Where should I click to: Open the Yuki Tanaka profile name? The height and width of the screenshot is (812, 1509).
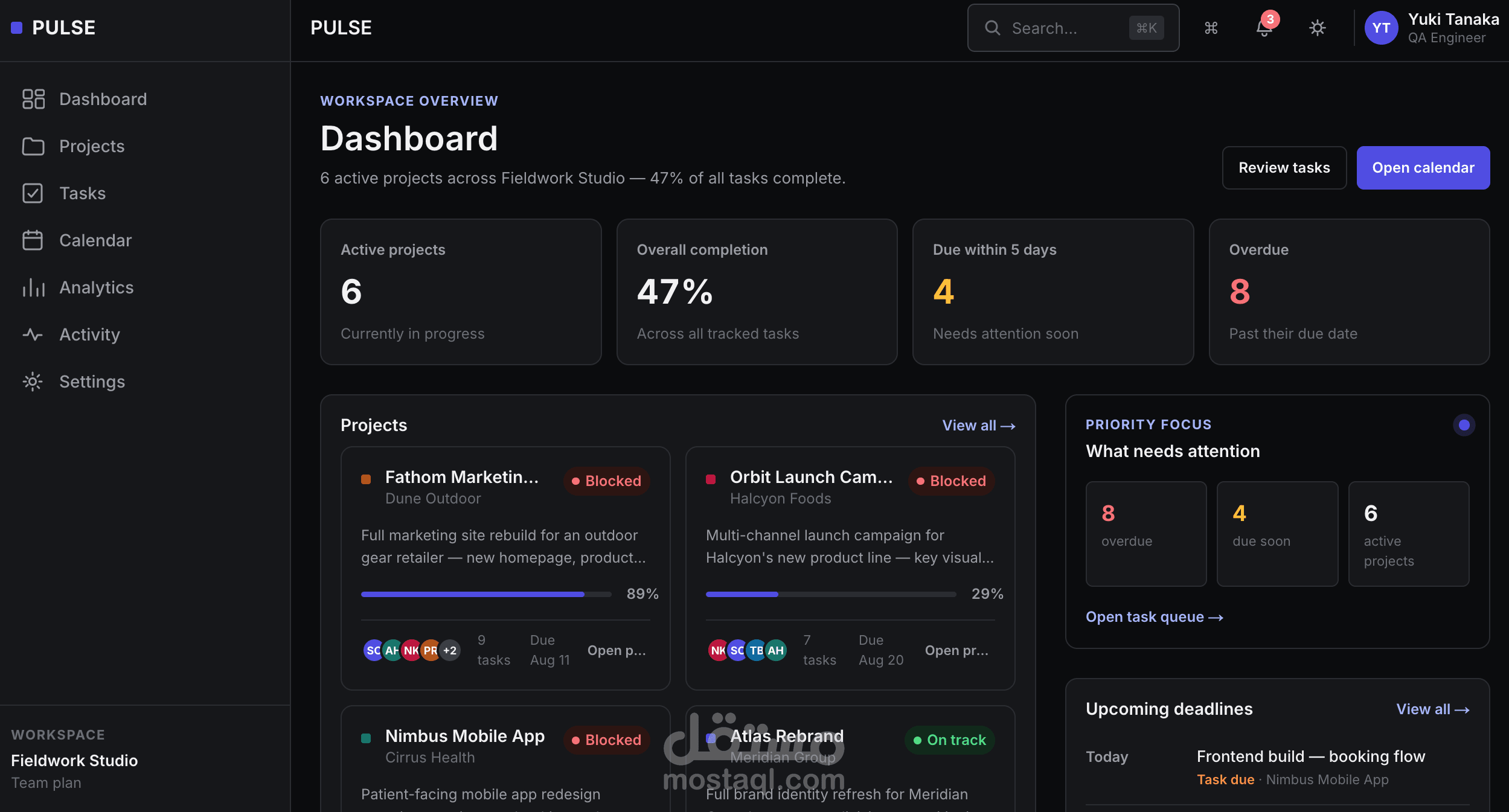(x=1453, y=19)
